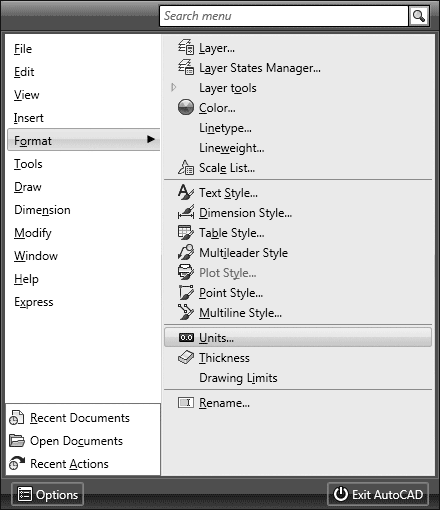440x510 pixels.
Task: Click the Table Style icon
Action: (186, 232)
